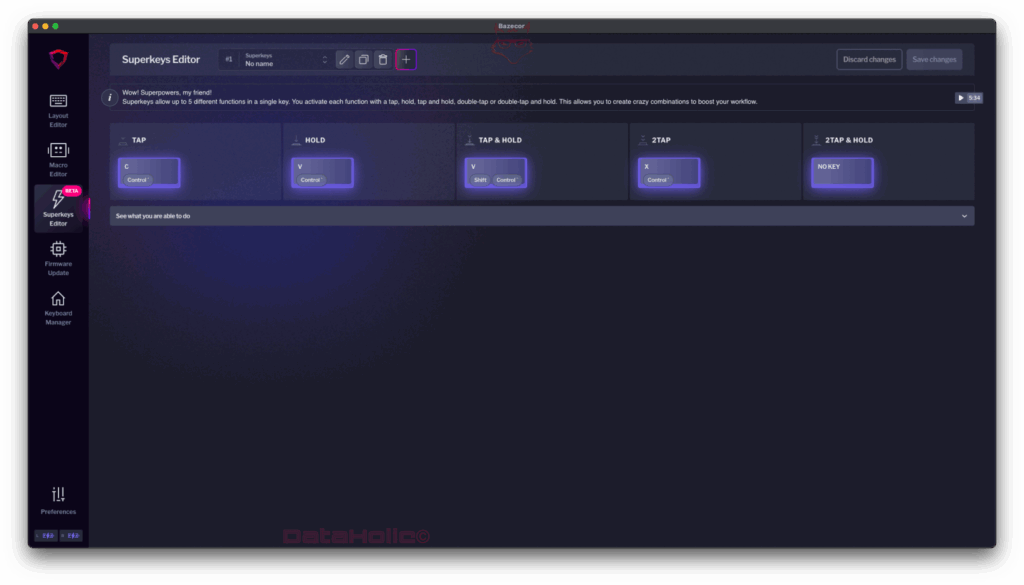
Task: Delete the superkey using the trash icon
Action: [x=382, y=60]
